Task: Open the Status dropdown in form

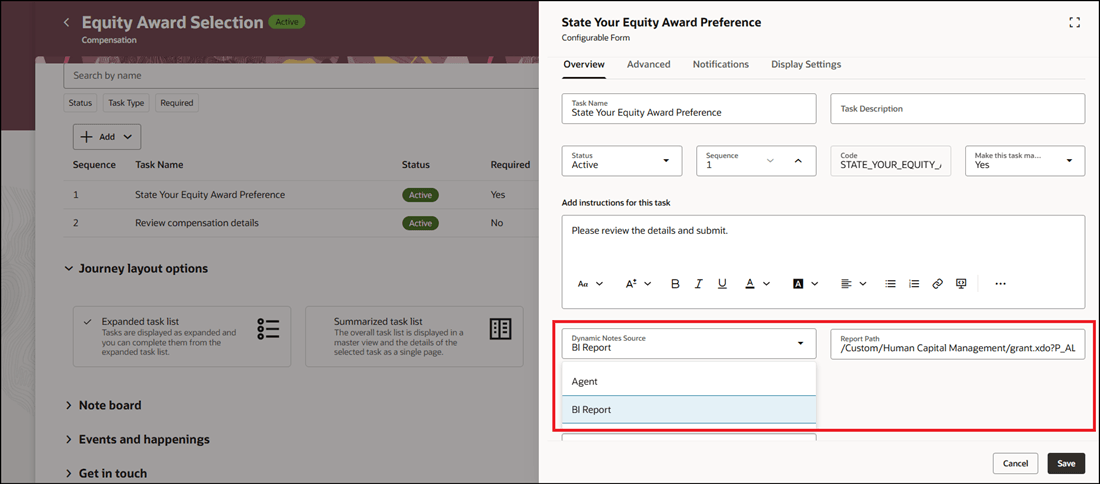Action: [x=622, y=161]
